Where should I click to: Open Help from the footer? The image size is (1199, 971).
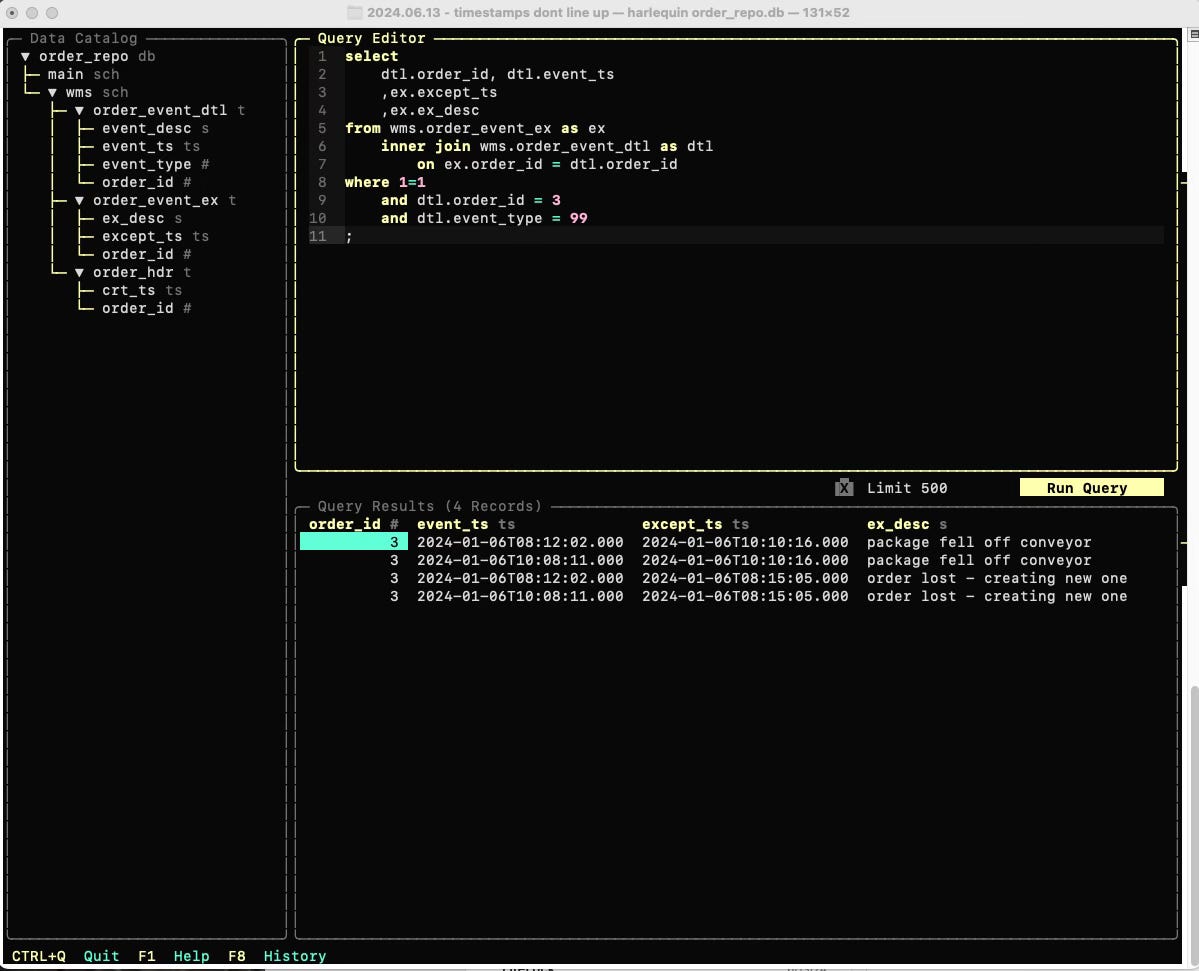[191, 956]
